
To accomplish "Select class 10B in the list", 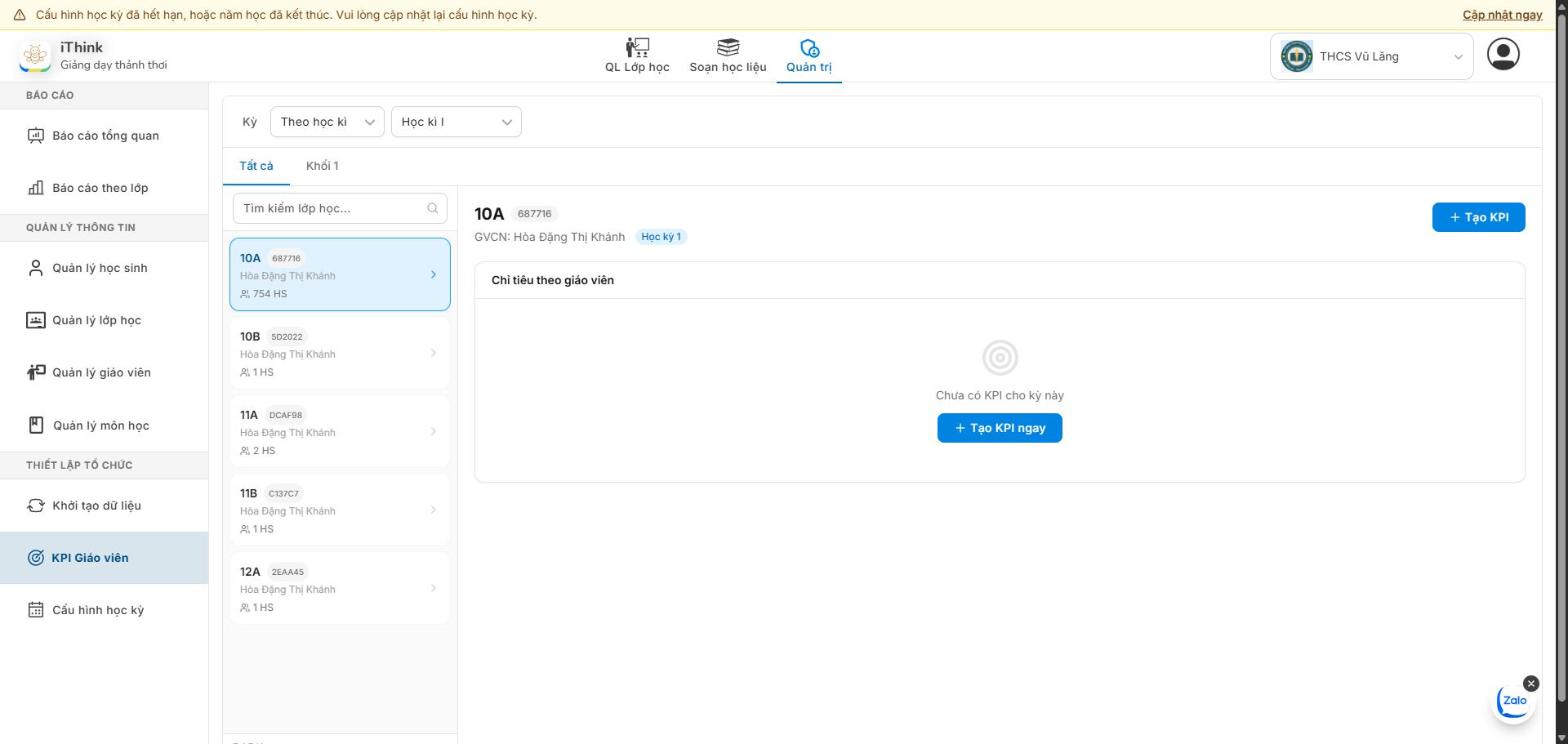I will tap(340, 353).
